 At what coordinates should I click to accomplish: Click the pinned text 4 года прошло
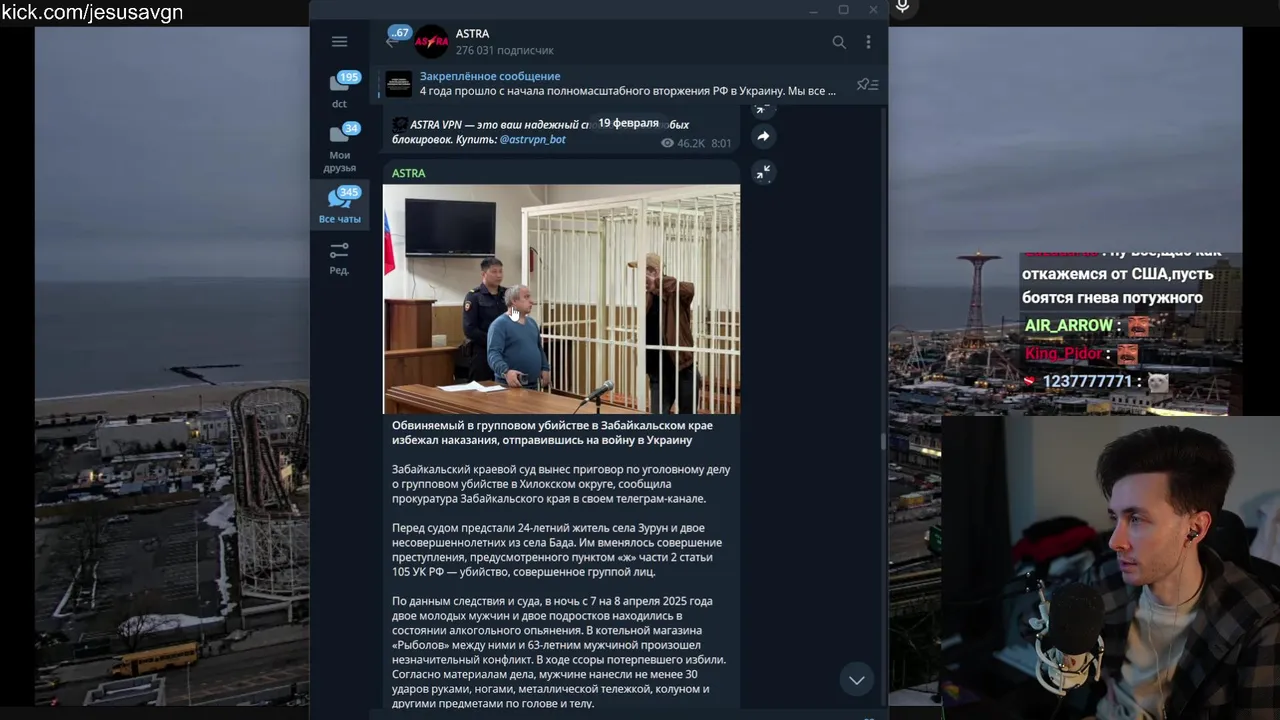tap(627, 91)
